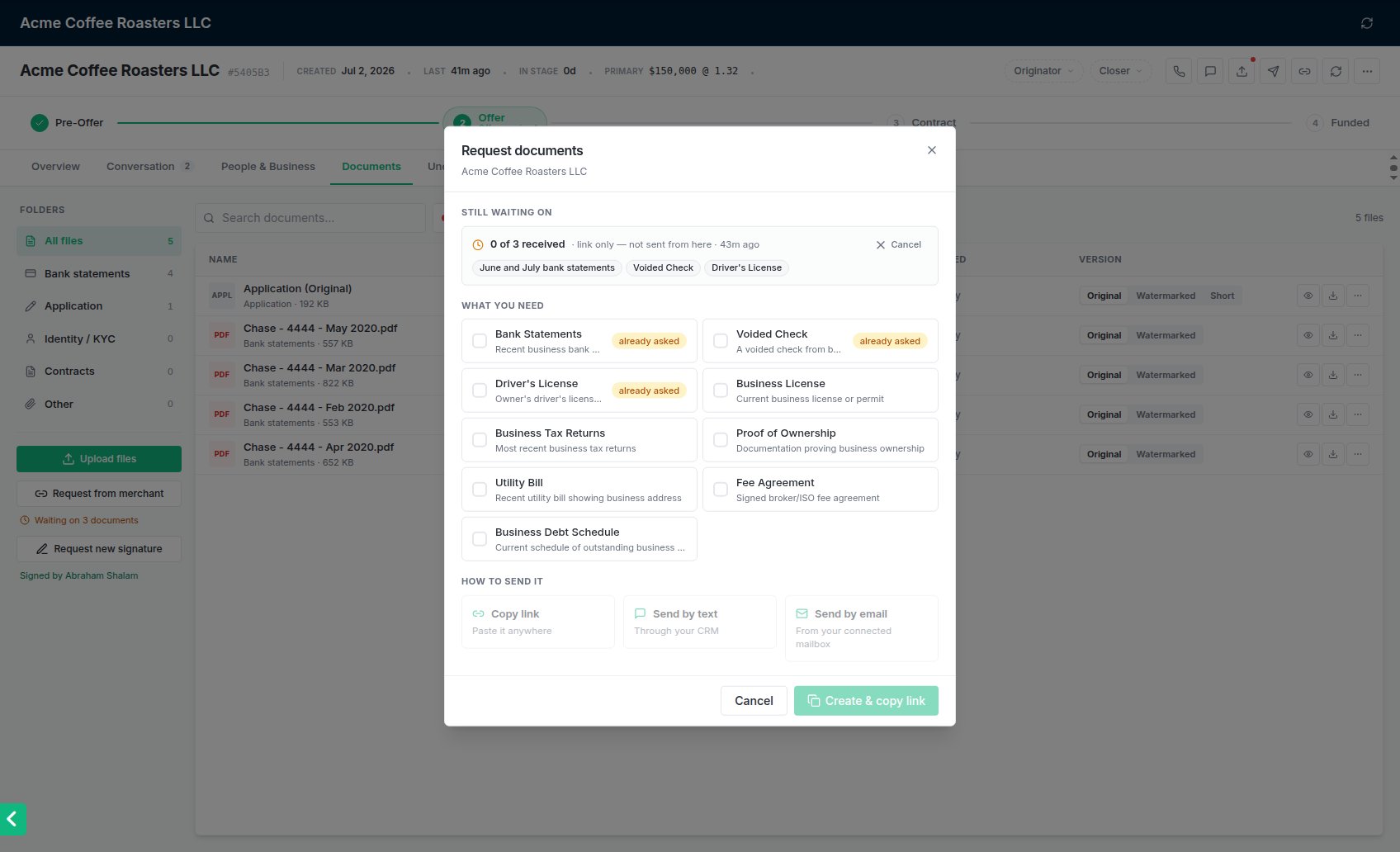
Task: Select Watermarked version for Application (Original)
Action: [1166, 296]
